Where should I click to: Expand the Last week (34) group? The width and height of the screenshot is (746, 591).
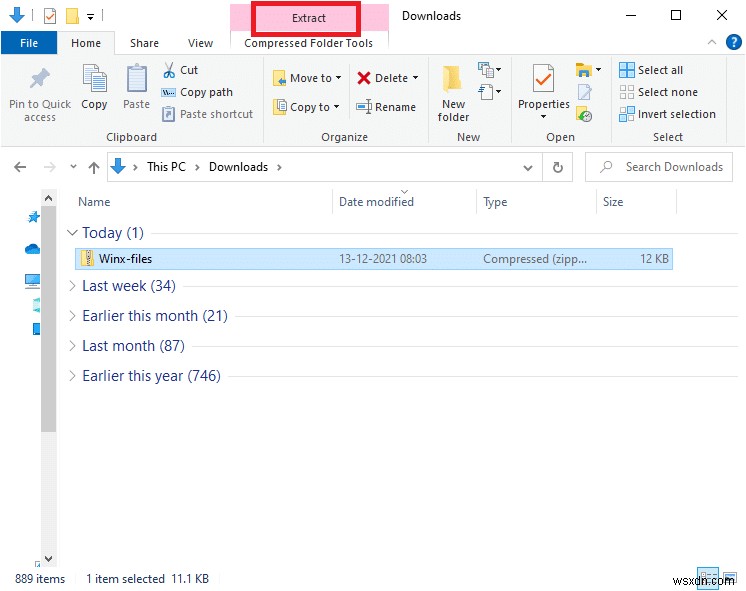click(x=72, y=286)
